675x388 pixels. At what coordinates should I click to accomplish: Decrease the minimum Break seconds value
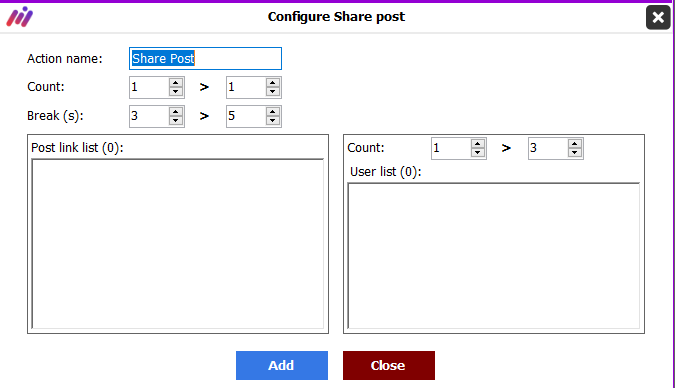tap(176, 120)
